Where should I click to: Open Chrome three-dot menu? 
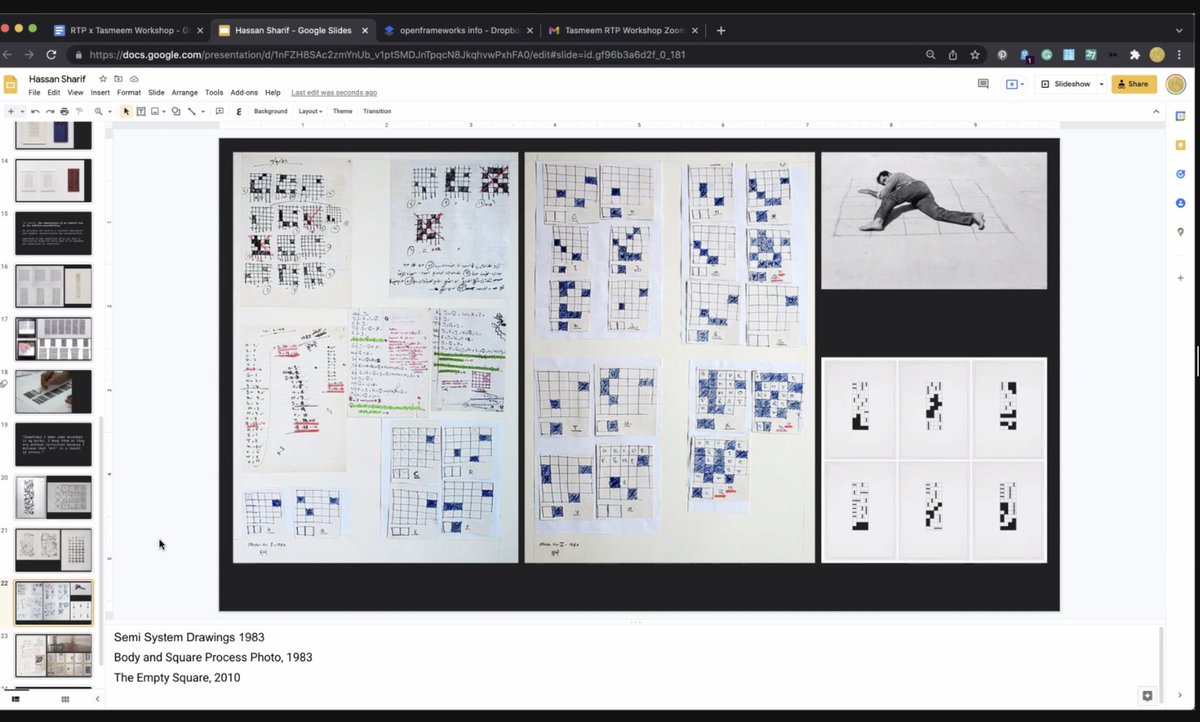coord(1179,55)
